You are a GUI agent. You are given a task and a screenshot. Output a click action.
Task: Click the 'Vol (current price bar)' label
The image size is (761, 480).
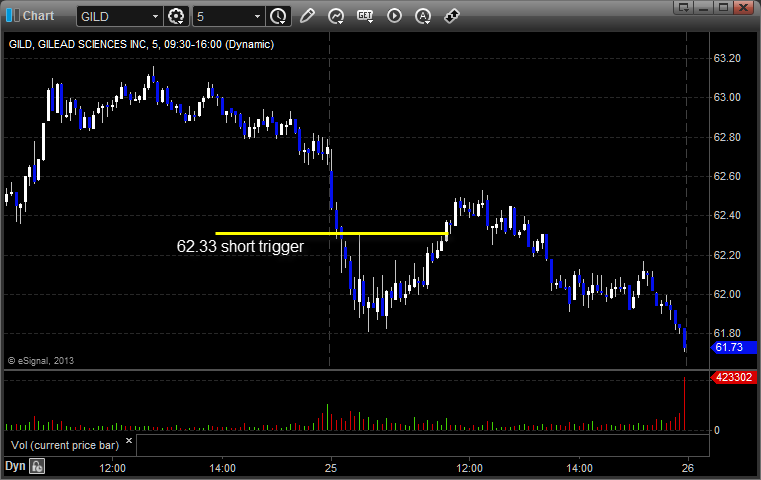click(65, 445)
